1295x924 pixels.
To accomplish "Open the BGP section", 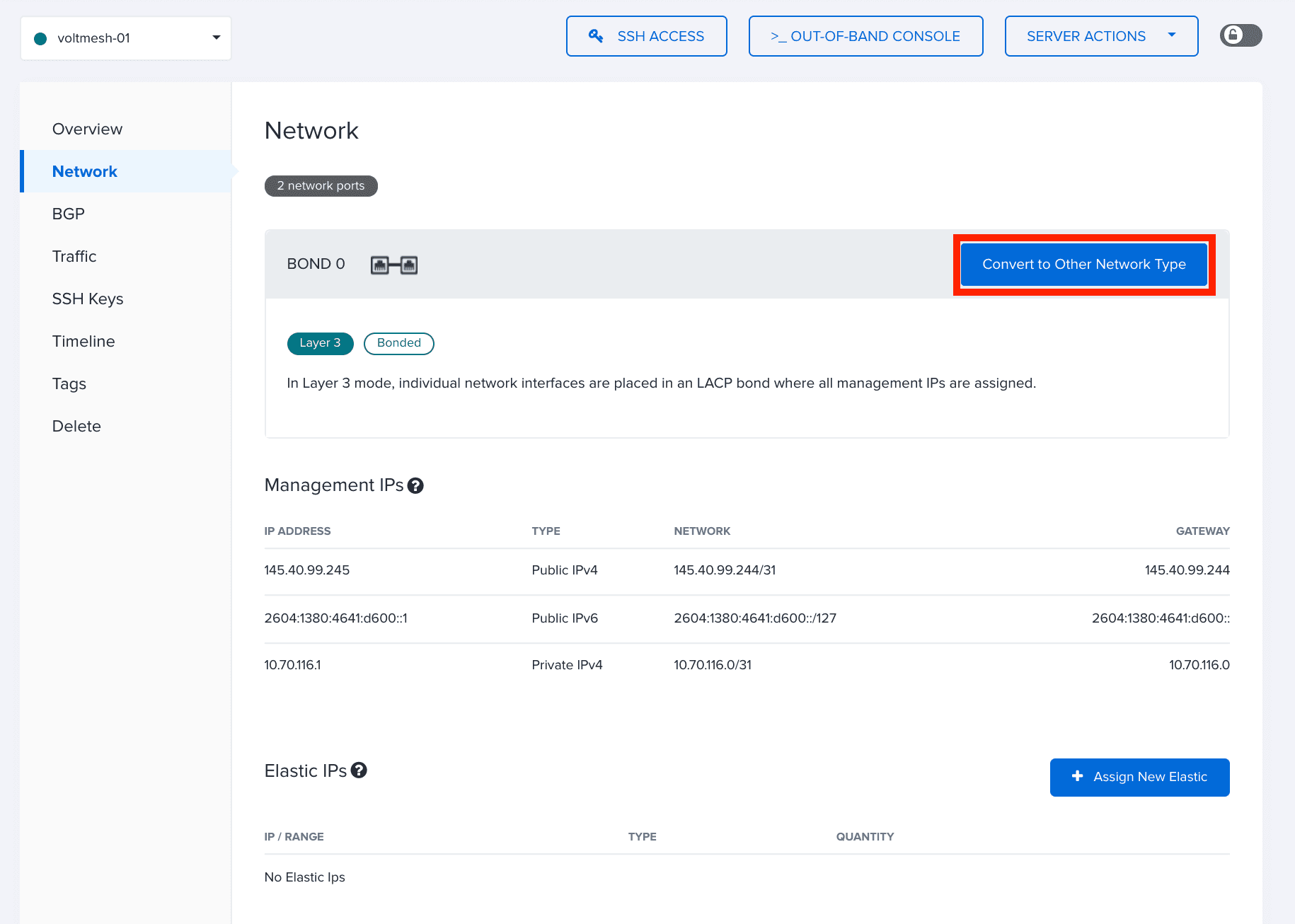I will pyautogui.click(x=69, y=214).
